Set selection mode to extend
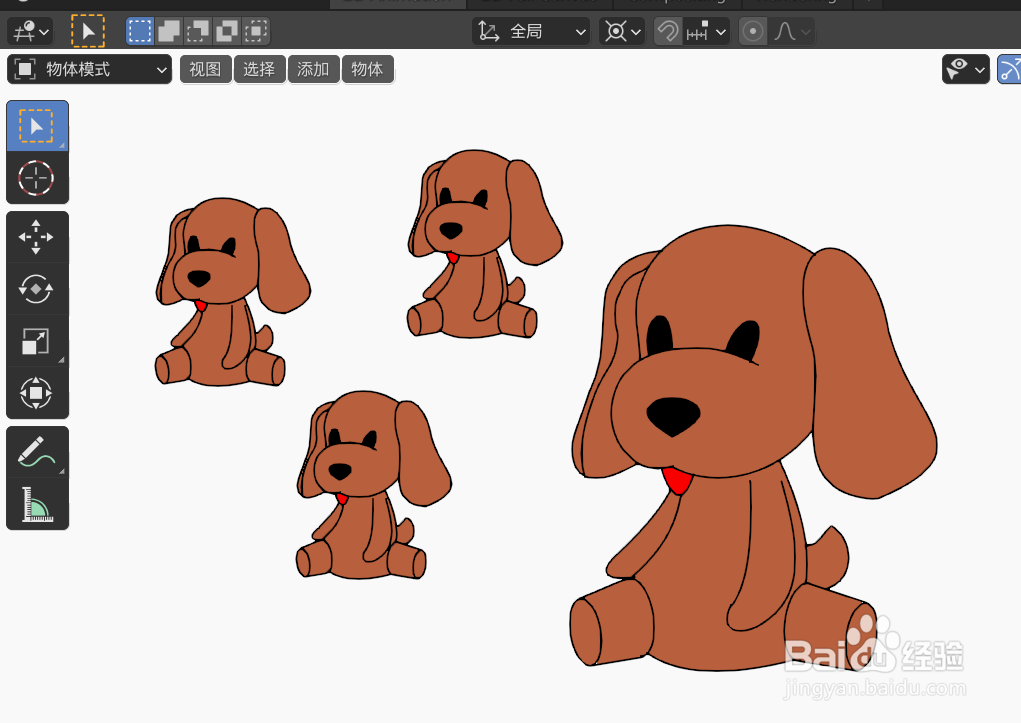Screen dimensions: 1021x723 [169, 31]
